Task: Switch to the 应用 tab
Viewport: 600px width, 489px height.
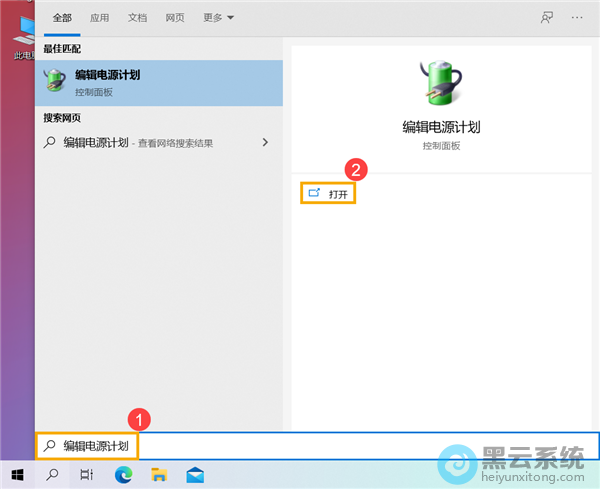Action: point(100,18)
